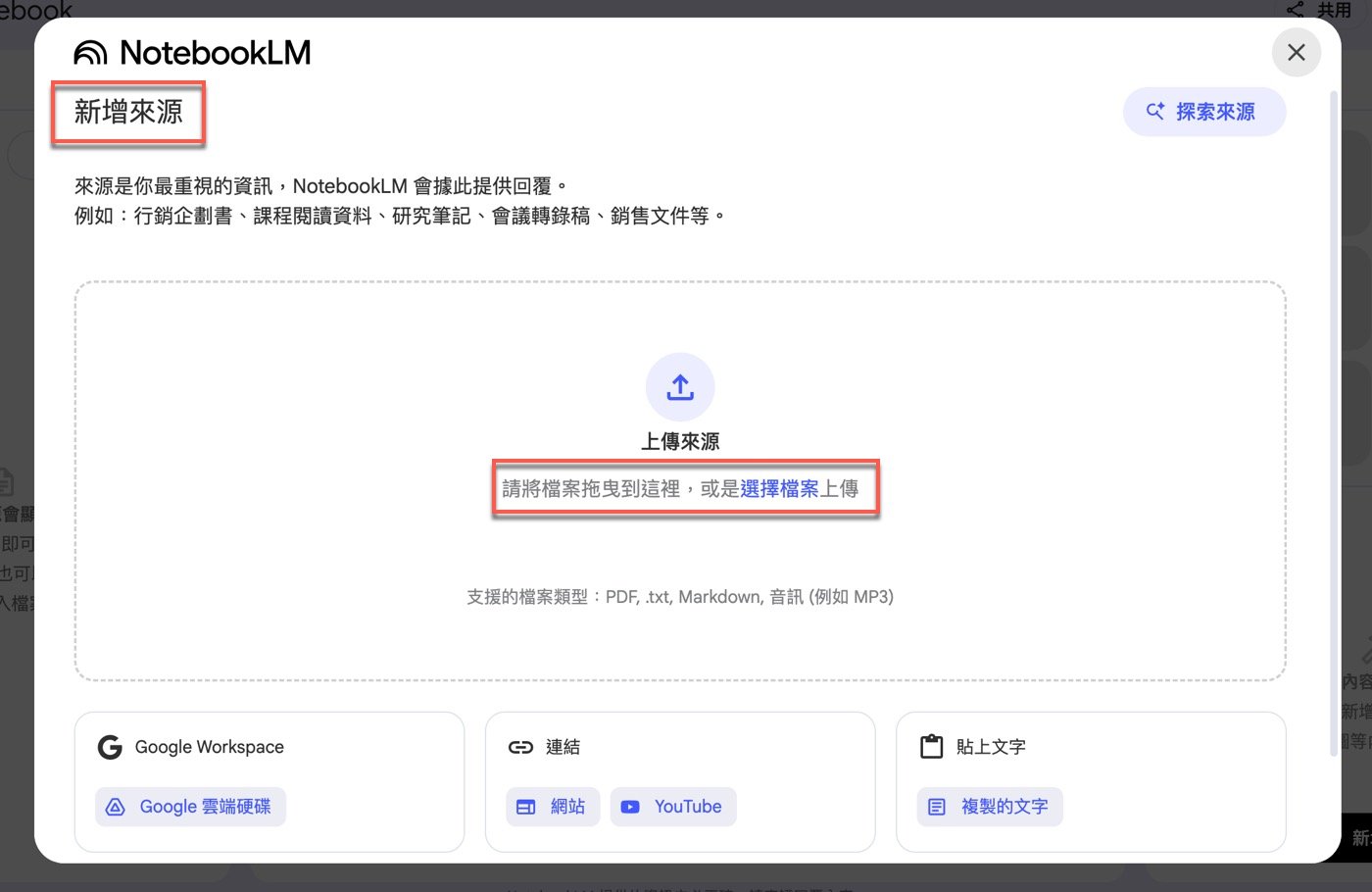This screenshot has height=892, width=1372.
Task: Add a source from Google 雲端硬碟
Action: [x=190, y=807]
